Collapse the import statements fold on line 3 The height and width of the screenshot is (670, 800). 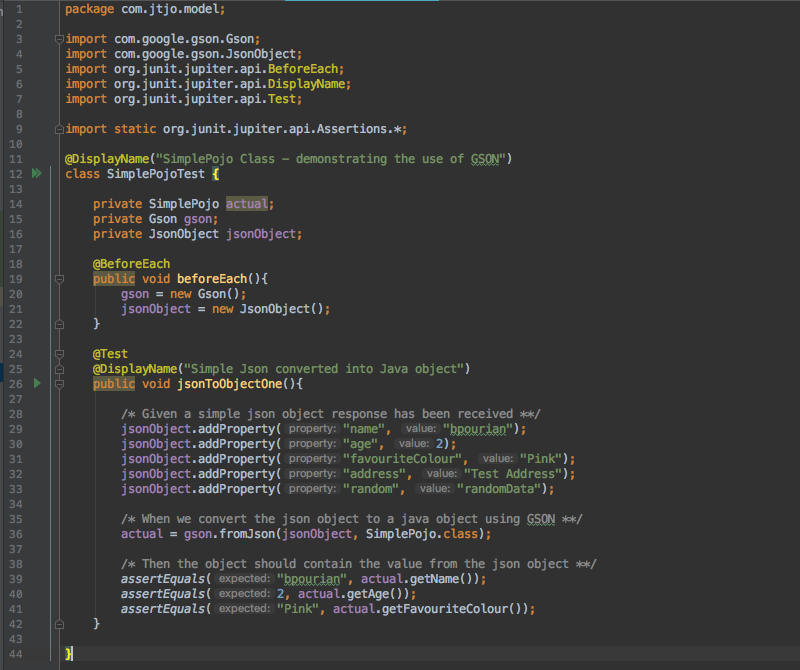coord(57,38)
